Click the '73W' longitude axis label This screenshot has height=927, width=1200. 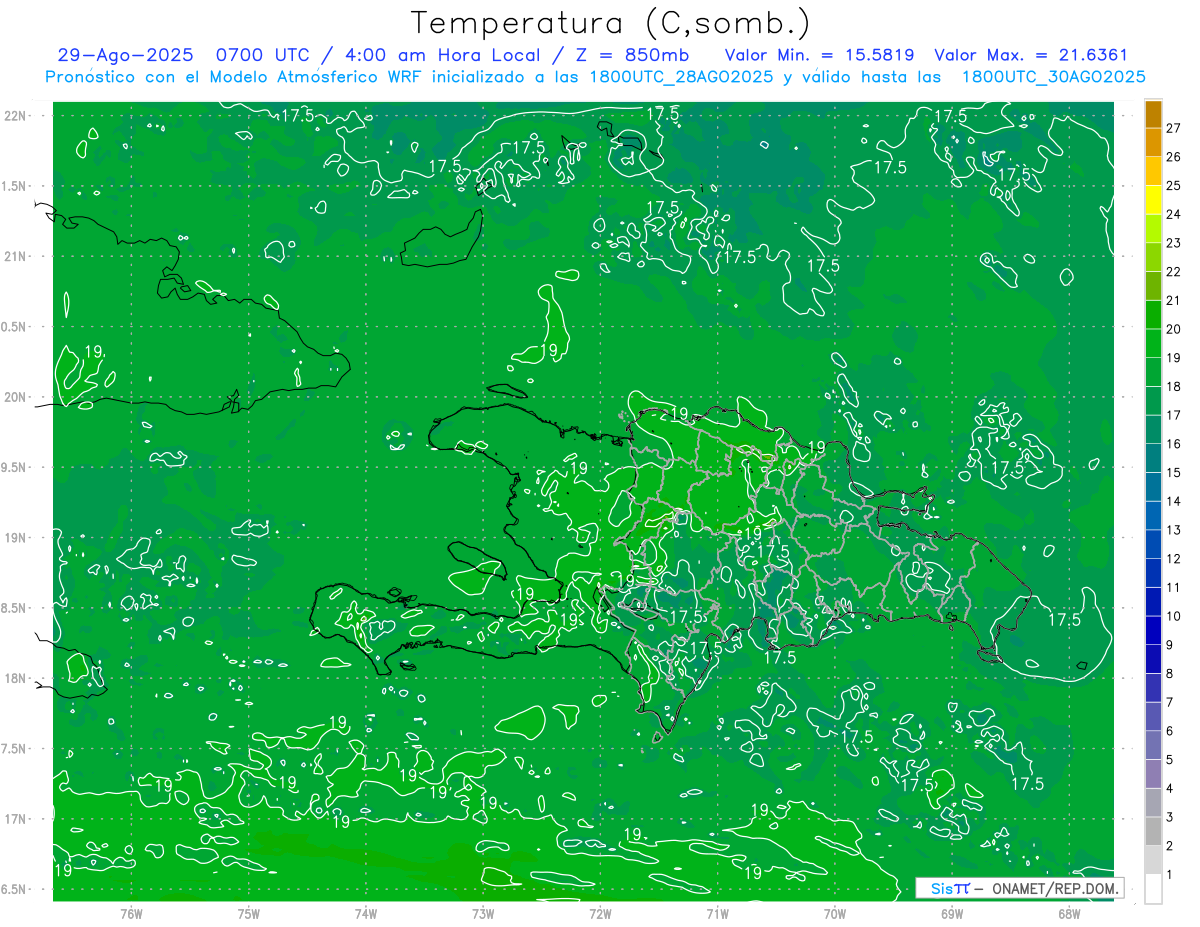(x=483, y=914)
